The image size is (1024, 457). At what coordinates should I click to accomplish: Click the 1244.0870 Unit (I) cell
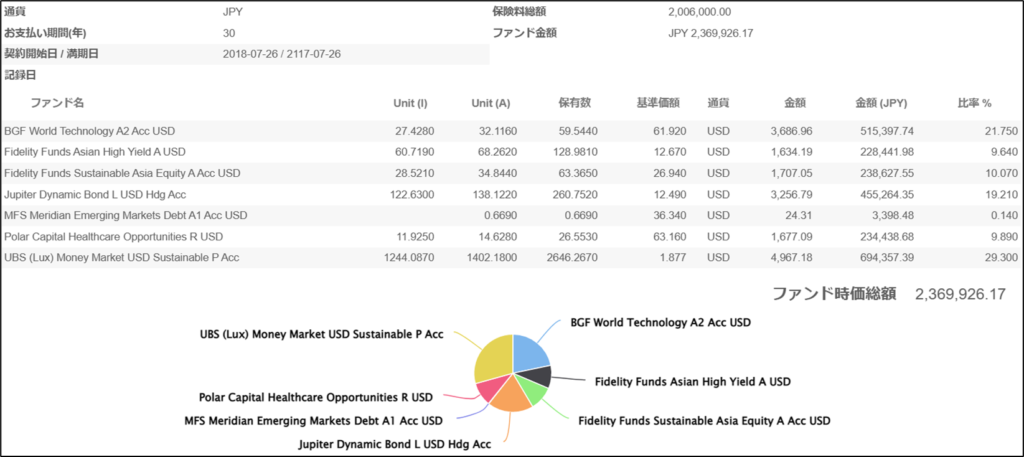point(409,257)
